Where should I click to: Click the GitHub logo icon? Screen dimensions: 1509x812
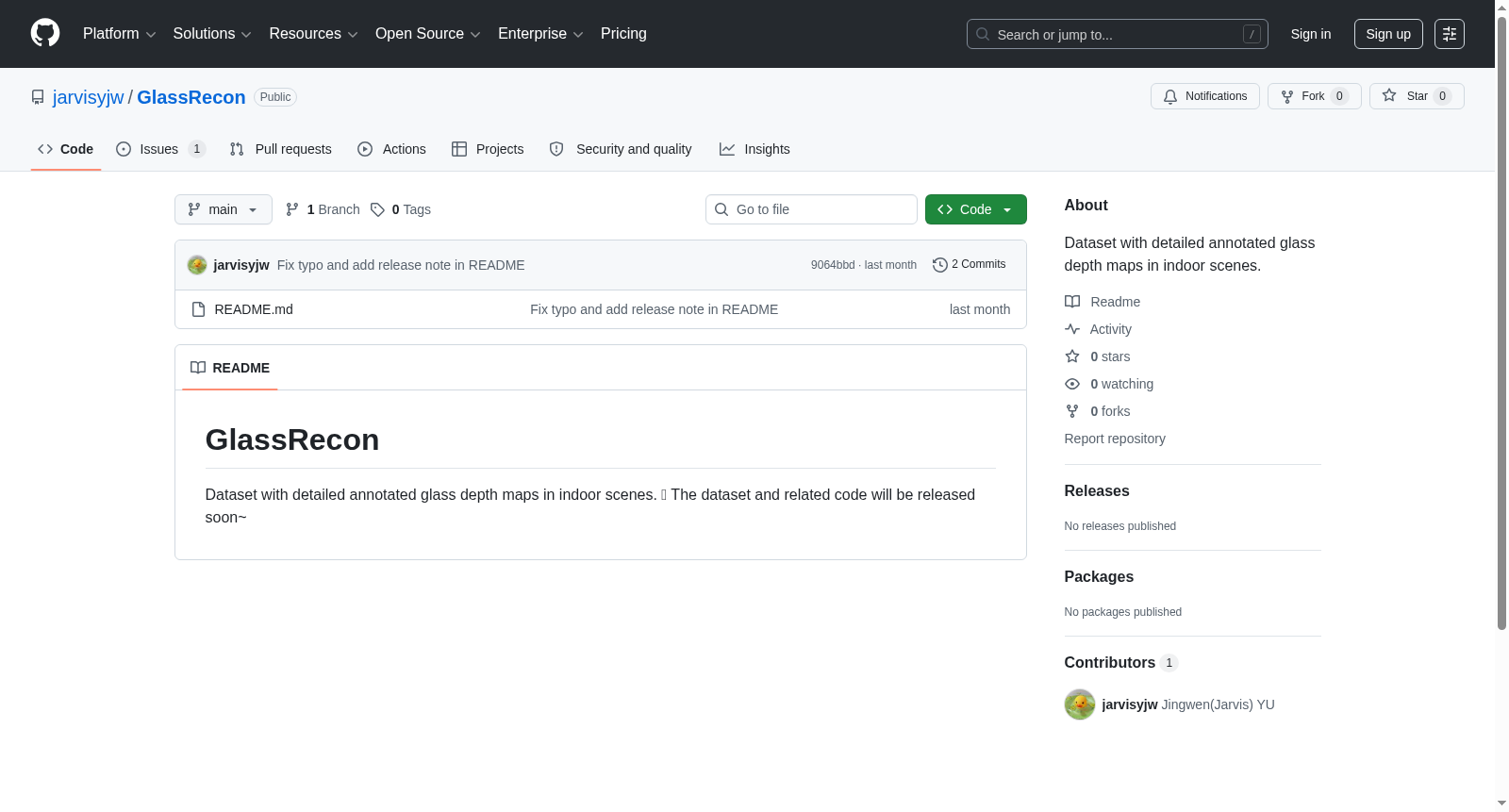(x=45, y=33)
